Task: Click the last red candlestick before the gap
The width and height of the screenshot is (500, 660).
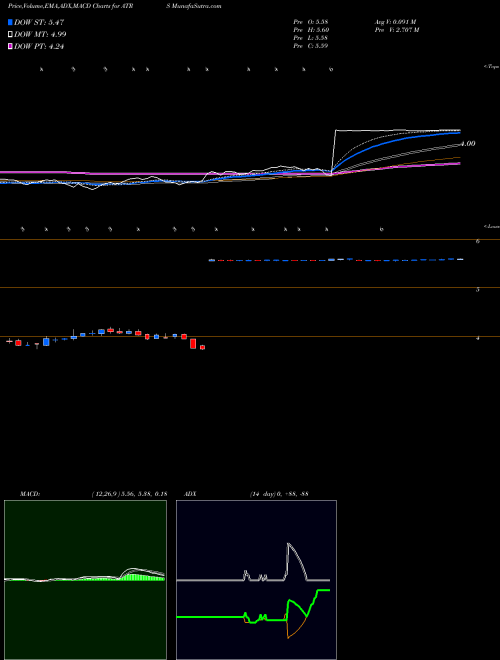Action: point(202,347)
